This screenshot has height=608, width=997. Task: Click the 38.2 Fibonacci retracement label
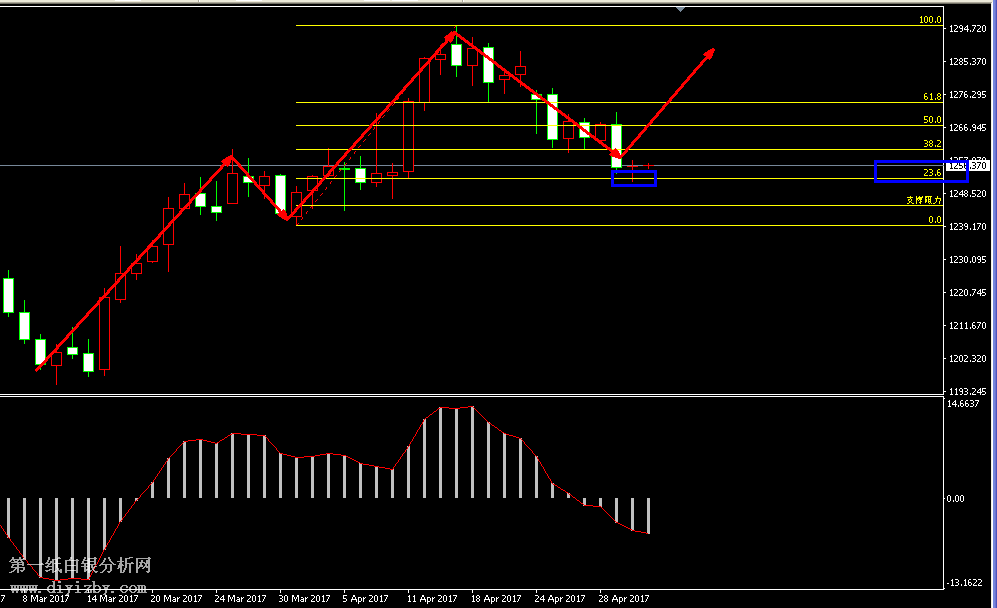pyautogui.click(x=932, y=144)
